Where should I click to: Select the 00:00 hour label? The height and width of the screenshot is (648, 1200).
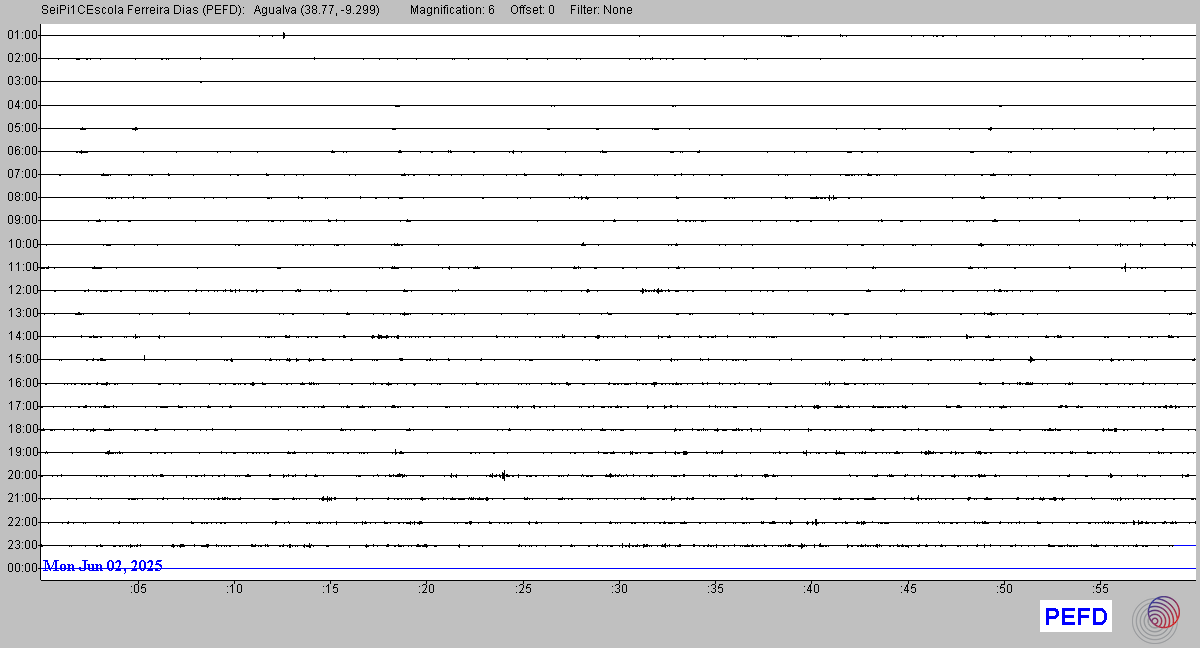point(22,568)
